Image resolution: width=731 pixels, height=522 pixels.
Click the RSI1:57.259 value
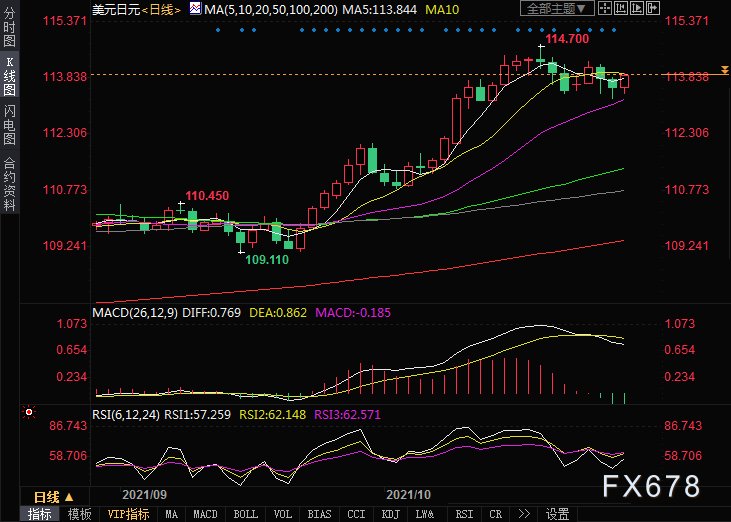tap(197, 414)
